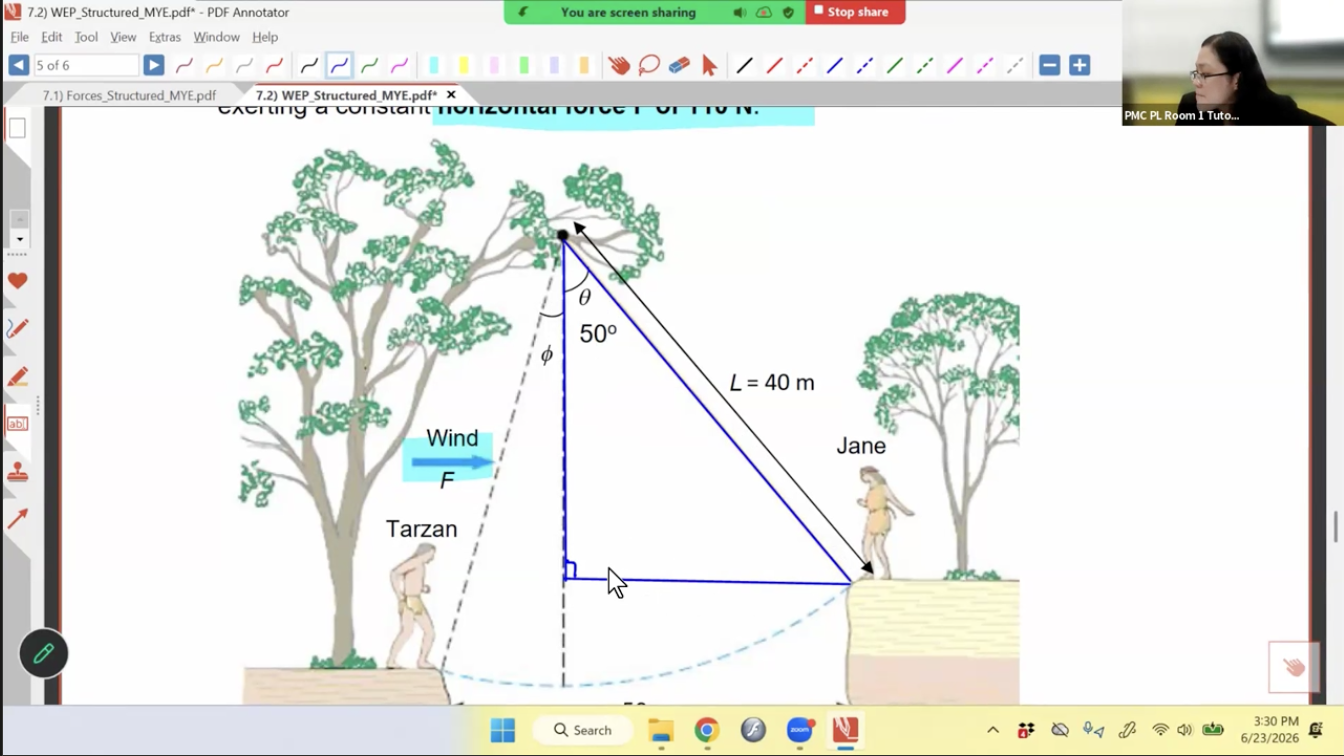1344x756 pixels.
Task: Open File Explorer from taskbar
Action: click(x=661, y=731)
